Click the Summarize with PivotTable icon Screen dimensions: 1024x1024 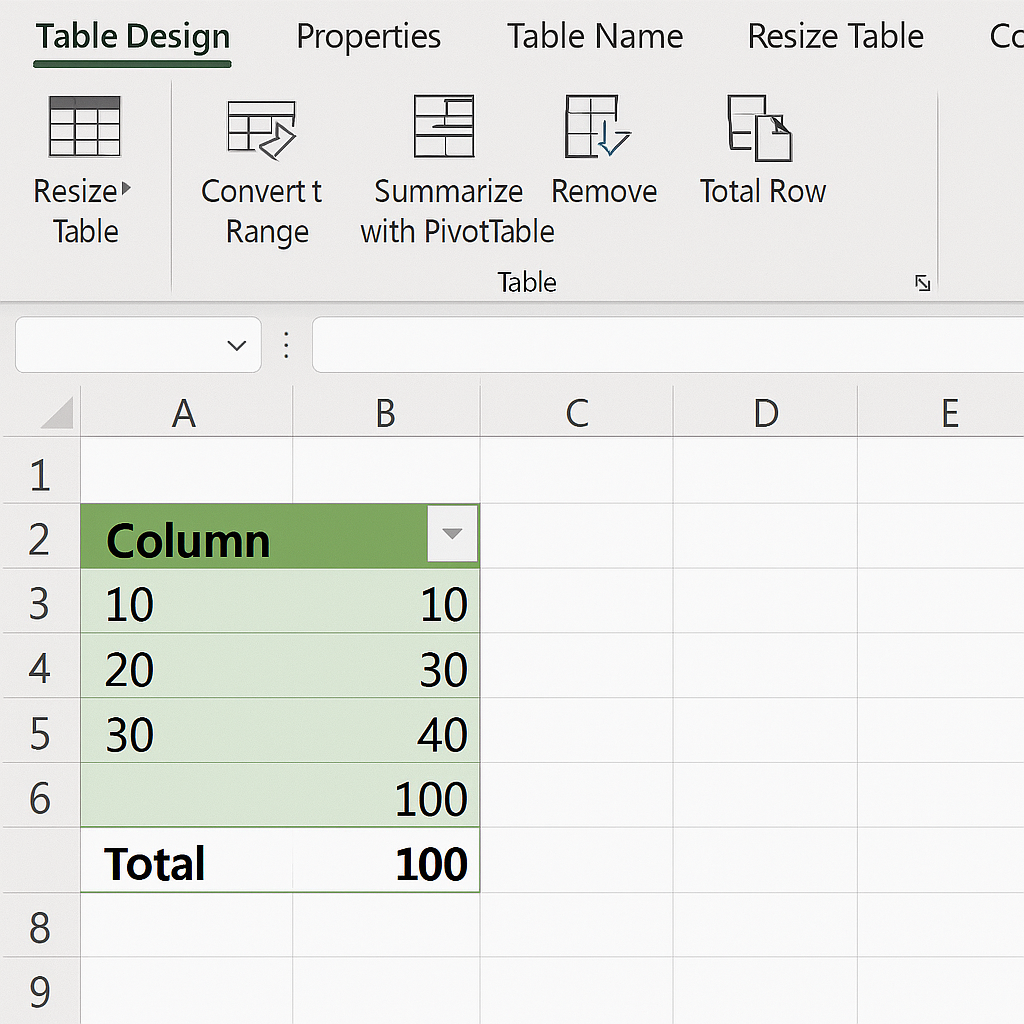click(444, 126)
